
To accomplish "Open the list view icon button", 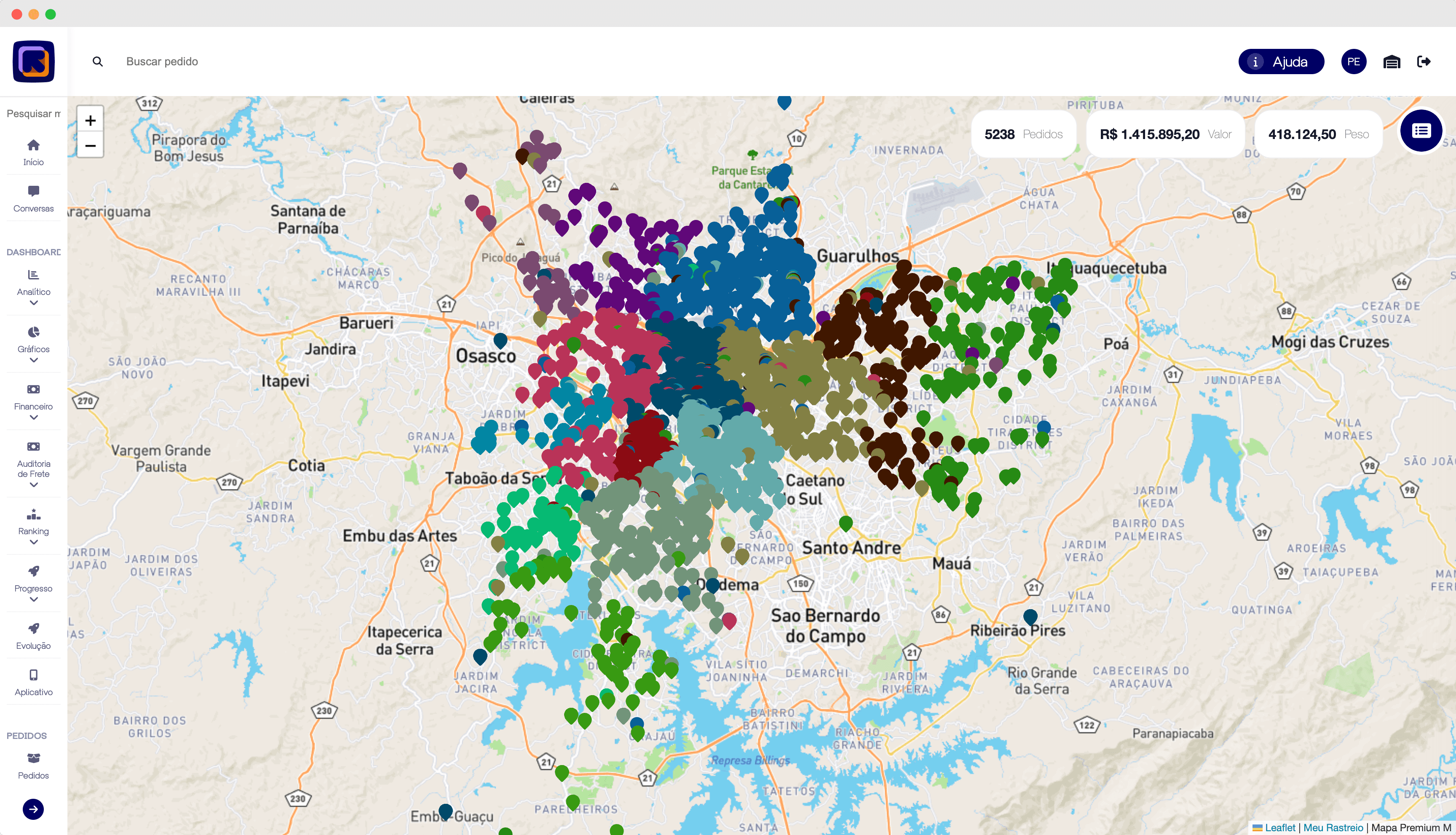I will [x=1421, y=131].
